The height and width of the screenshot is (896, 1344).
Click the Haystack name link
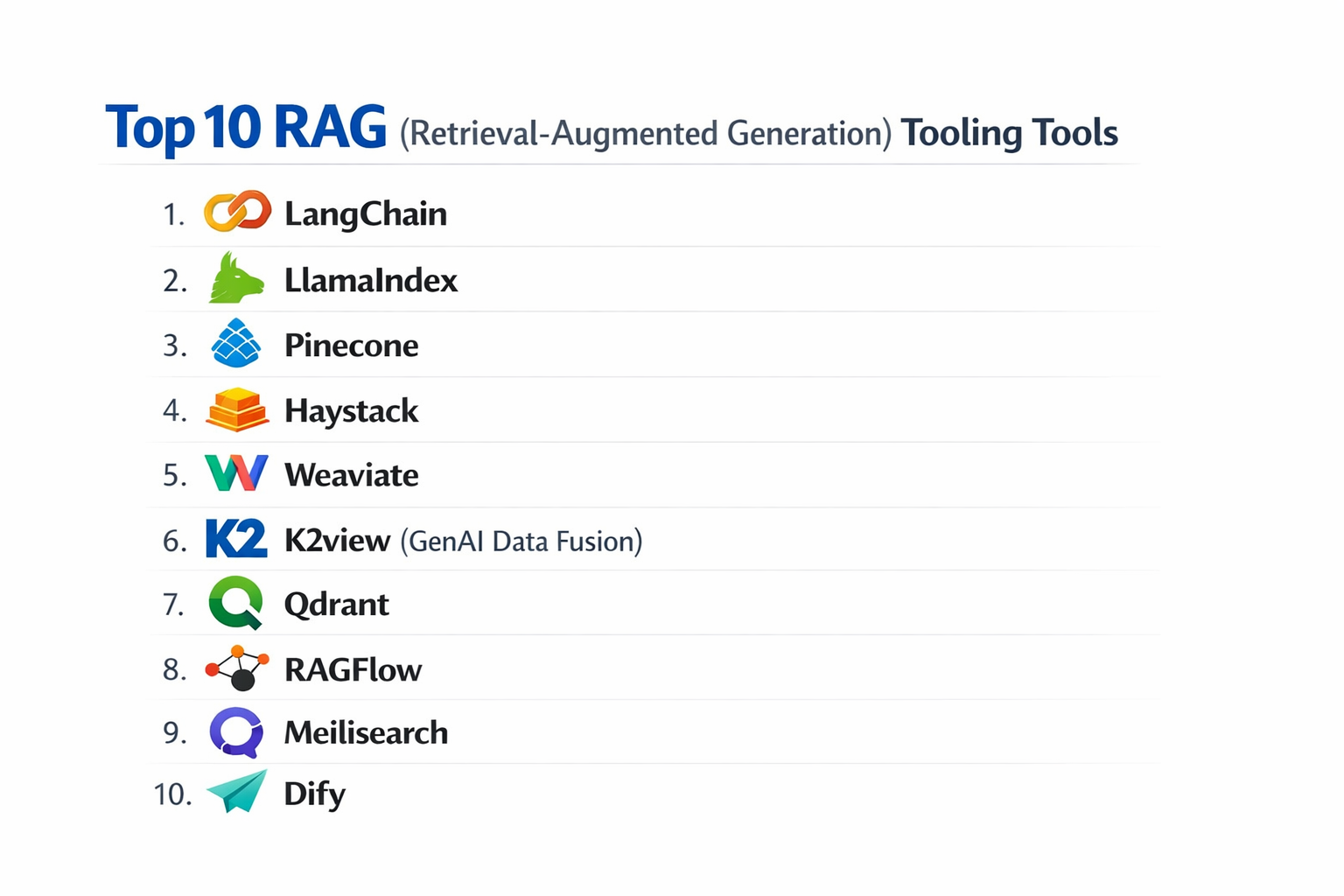pos(352,410)
